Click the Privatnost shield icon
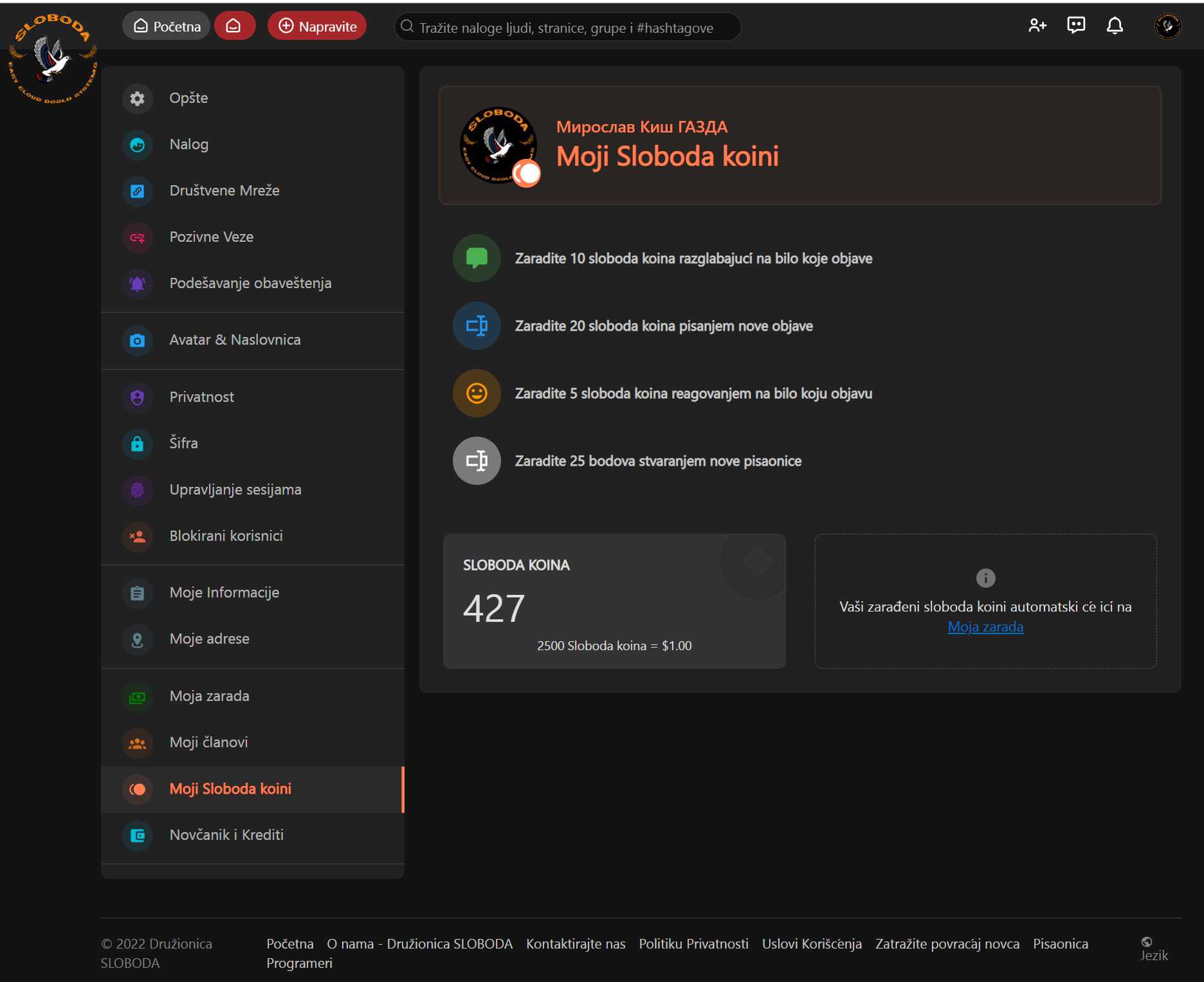 (x=137, y=397)
